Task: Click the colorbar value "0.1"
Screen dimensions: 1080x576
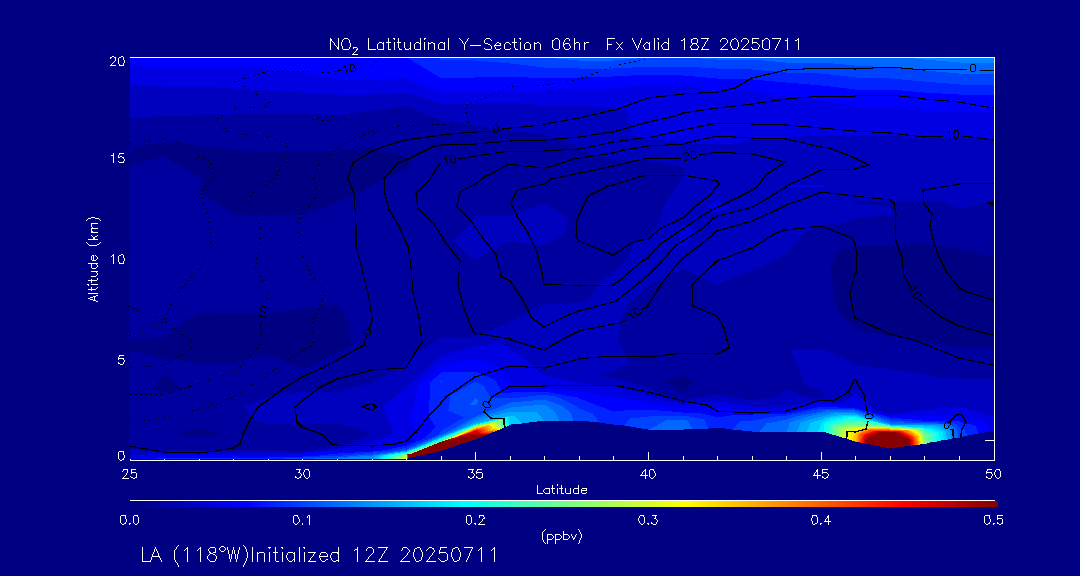Action: click(x=302, y=521)
